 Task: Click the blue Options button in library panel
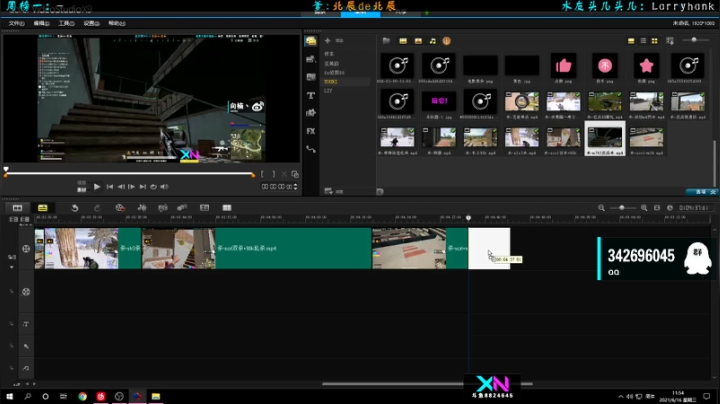(702, 192)
